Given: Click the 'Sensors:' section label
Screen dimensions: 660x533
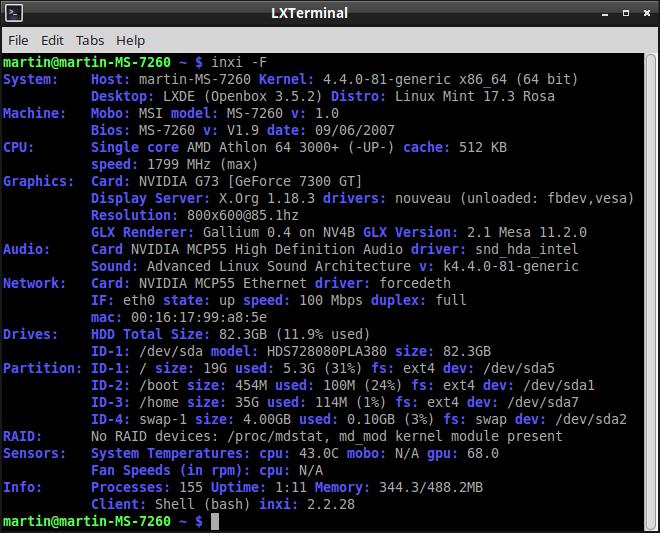Looking at the screenshot, I should point(35,453).
